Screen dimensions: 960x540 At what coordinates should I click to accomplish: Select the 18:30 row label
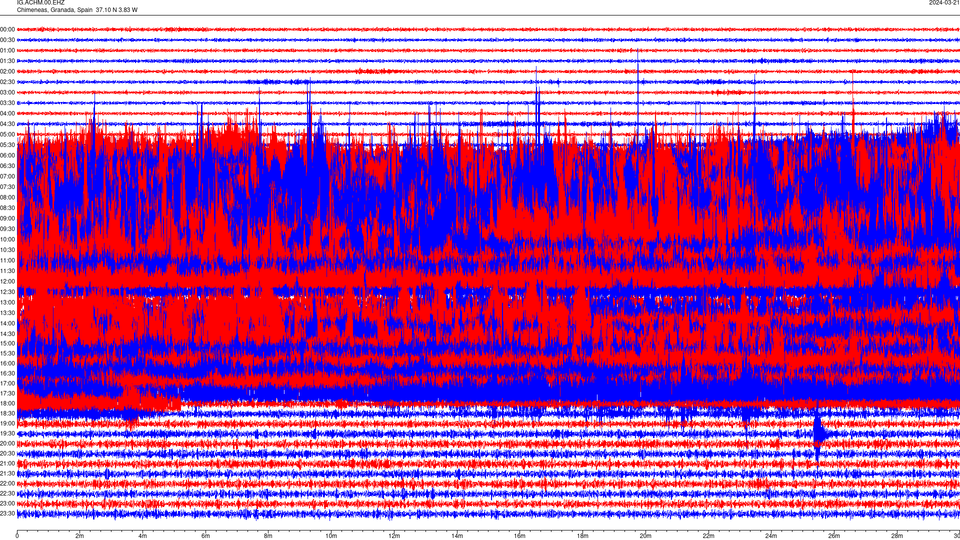point(8,414)
